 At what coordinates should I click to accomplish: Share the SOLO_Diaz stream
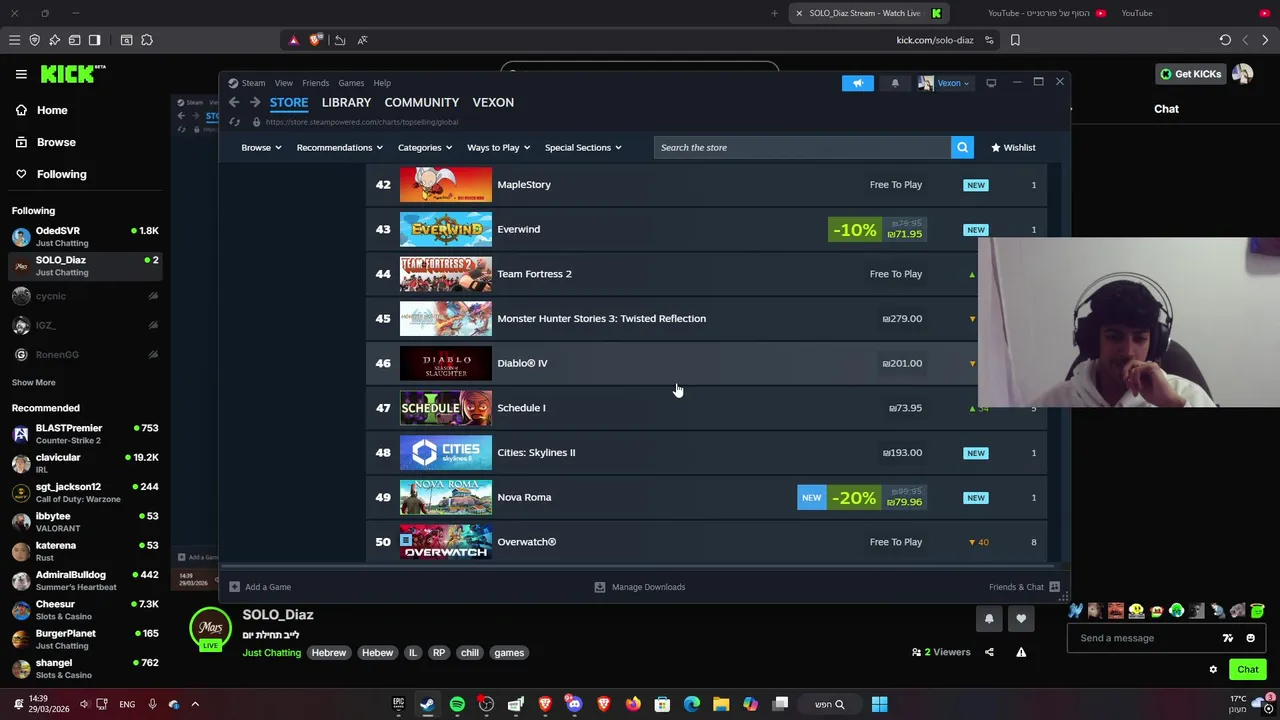pos(989,652)
